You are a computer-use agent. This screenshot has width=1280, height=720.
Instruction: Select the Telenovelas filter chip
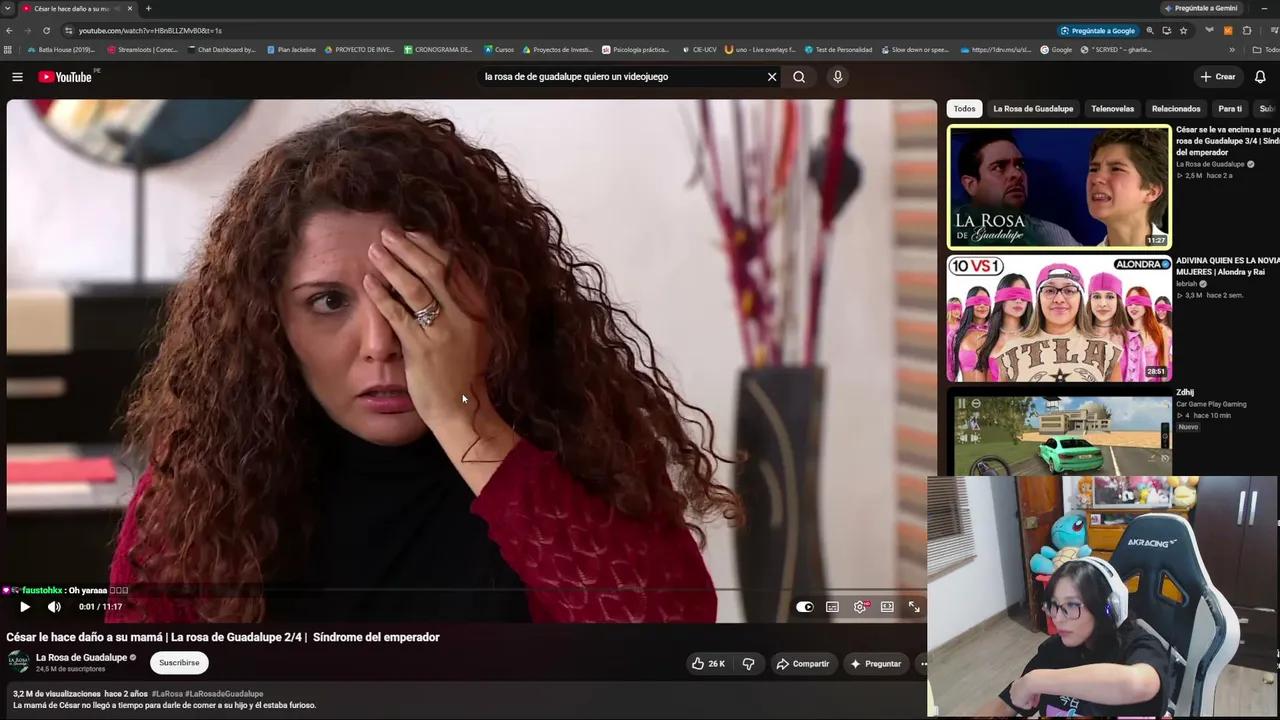pos(1112,109)
